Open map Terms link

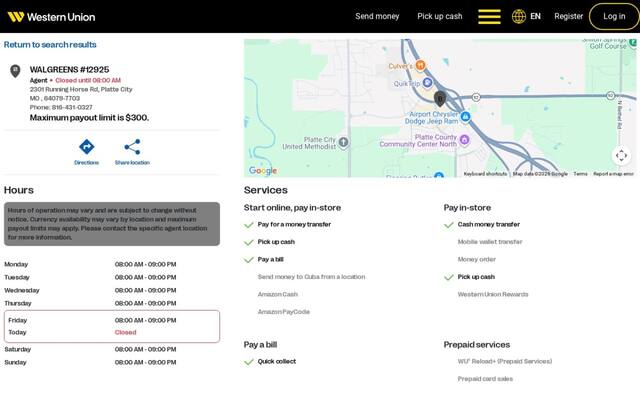click(580, 174)
